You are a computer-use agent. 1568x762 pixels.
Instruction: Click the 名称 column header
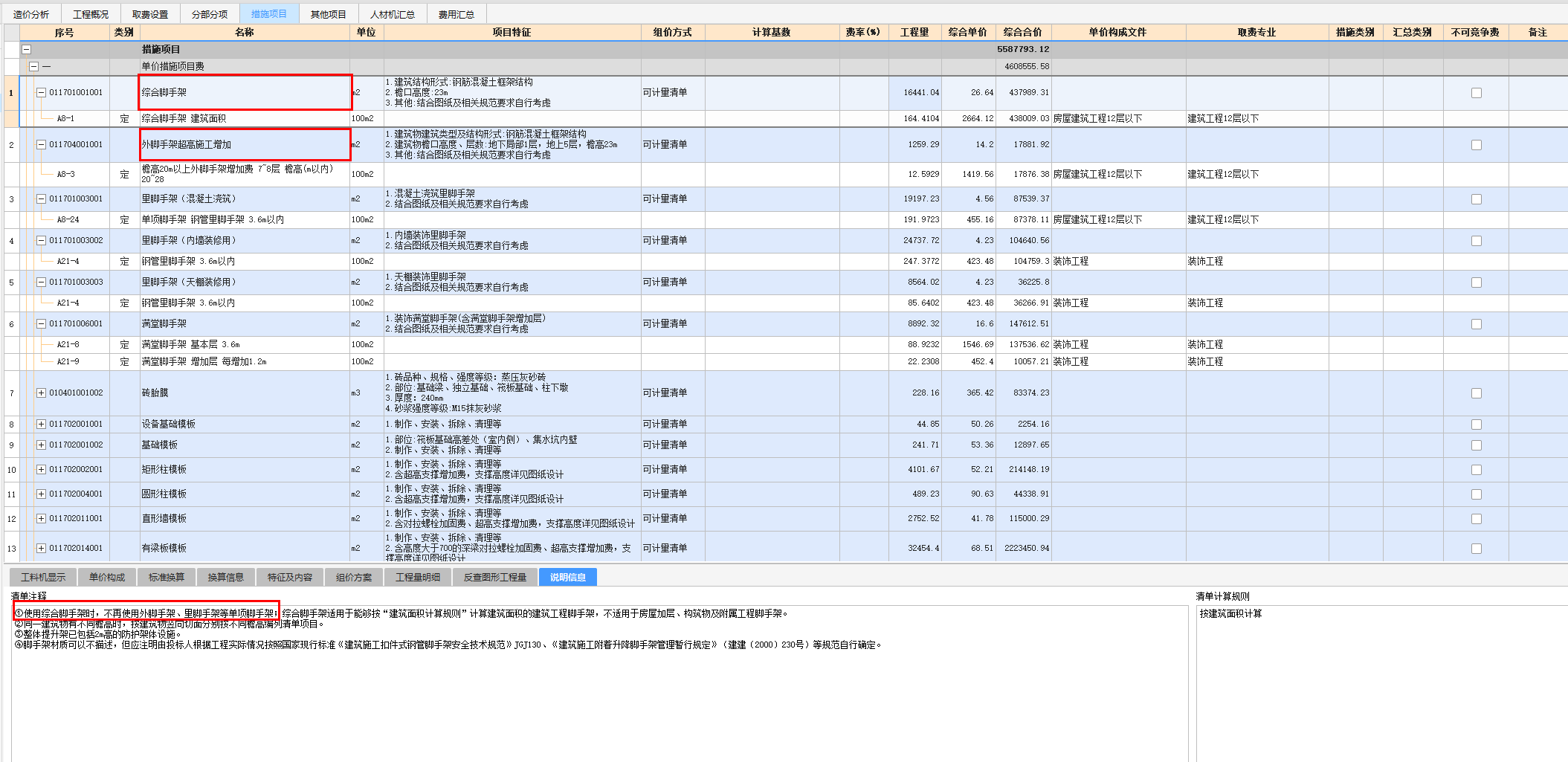[245, 32]
